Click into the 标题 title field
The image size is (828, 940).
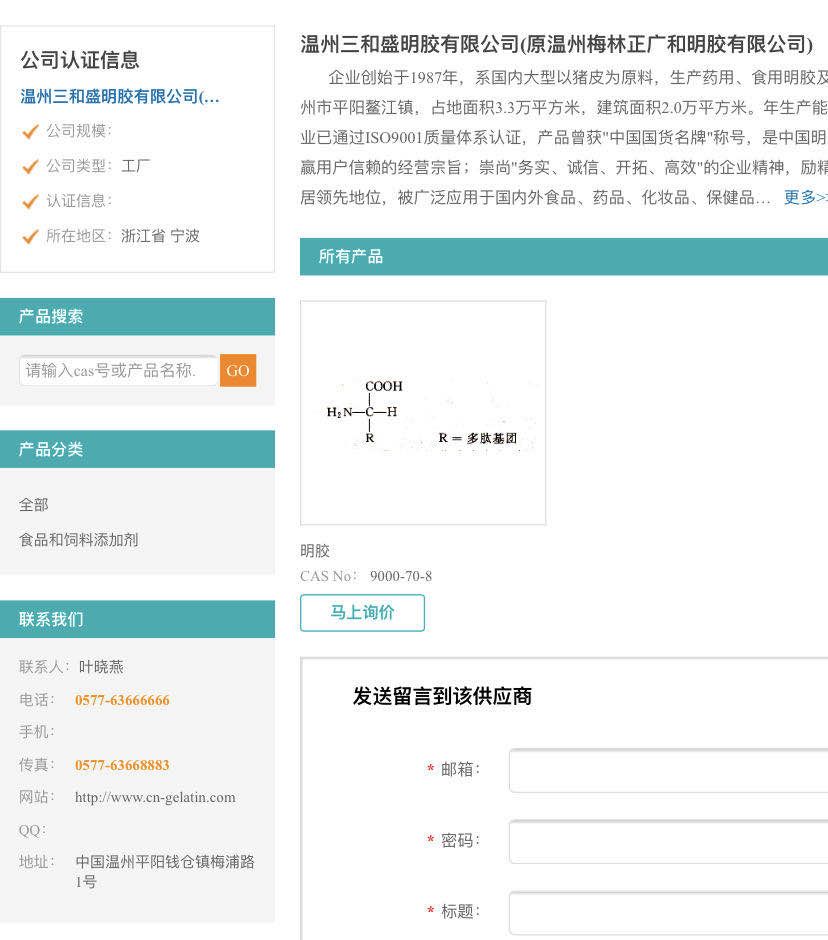click(x=668, y=912)
